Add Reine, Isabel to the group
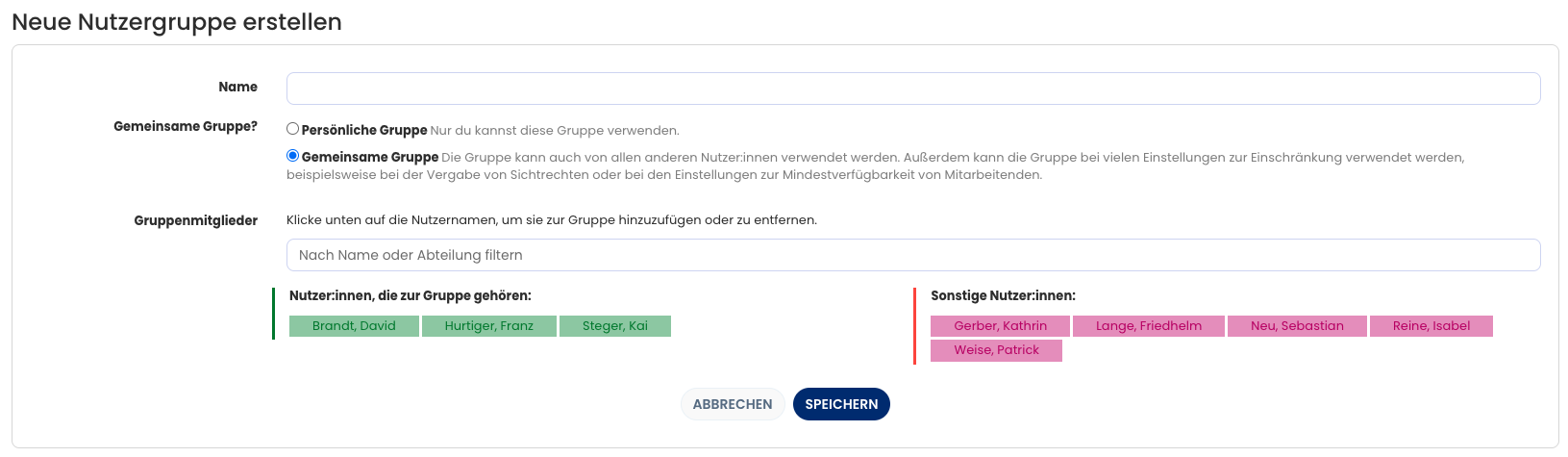The image size is (1568, 457). [x=1431, y=326]
